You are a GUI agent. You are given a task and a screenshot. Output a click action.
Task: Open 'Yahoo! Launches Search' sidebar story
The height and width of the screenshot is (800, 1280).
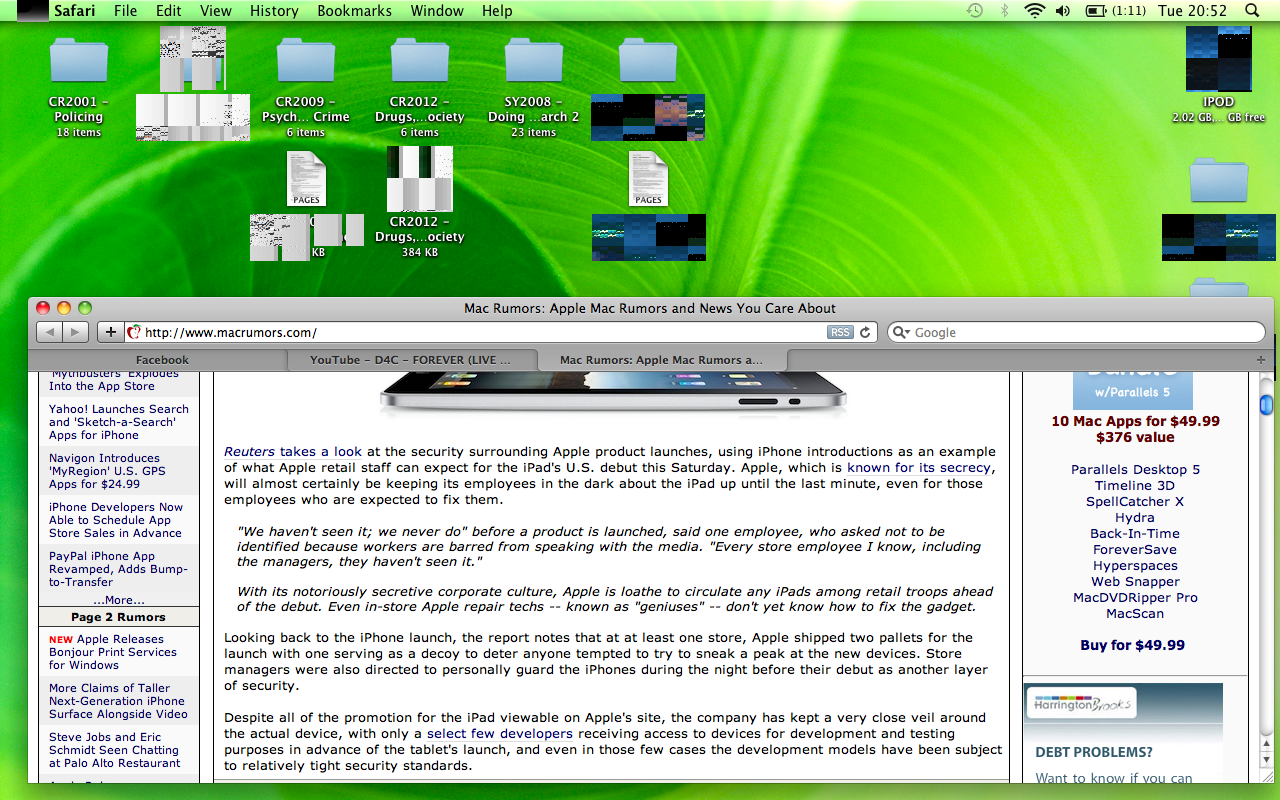click(119, 422)
